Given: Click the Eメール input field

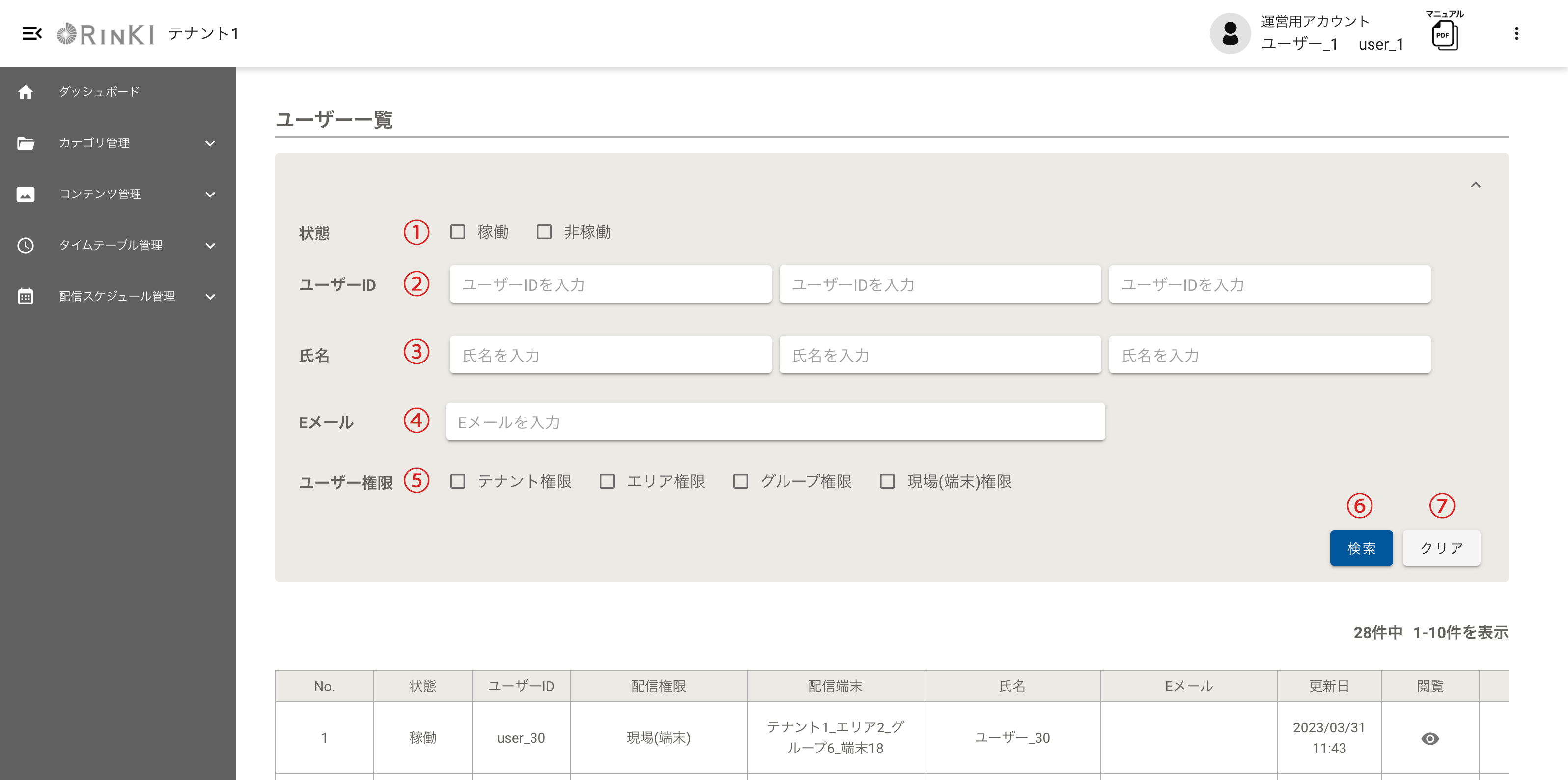Looking at the screenshot, I should tap(775, 421).
